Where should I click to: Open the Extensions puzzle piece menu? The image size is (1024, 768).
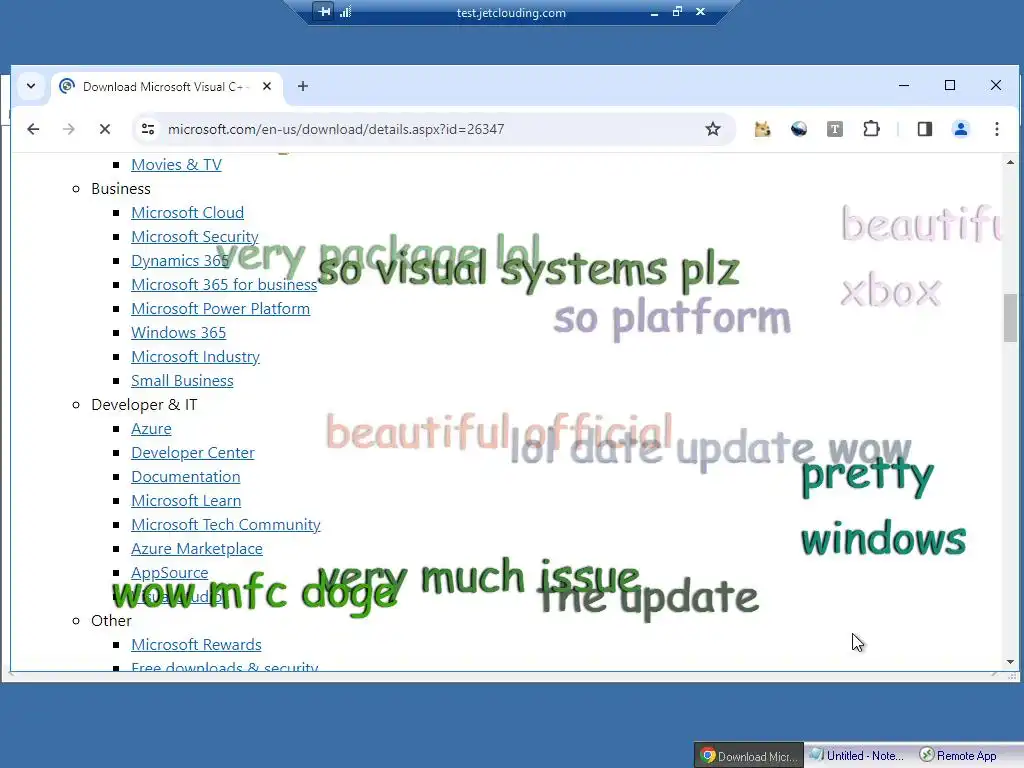(871, 129)
